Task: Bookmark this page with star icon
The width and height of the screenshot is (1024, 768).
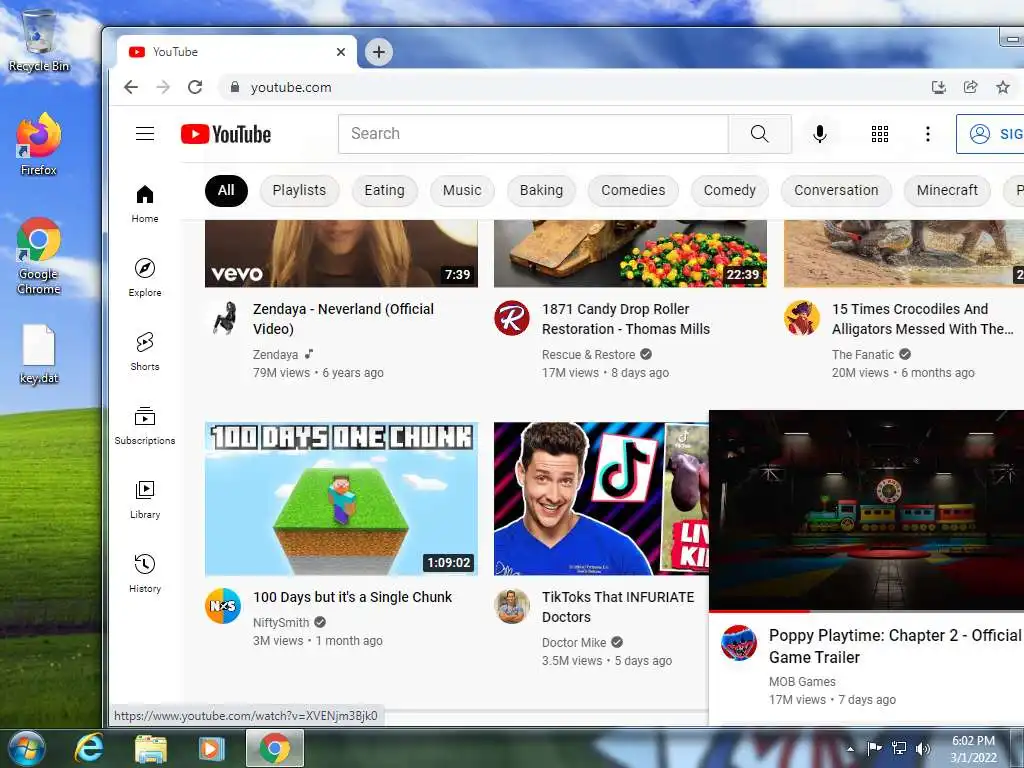Action: (1002, 87)
